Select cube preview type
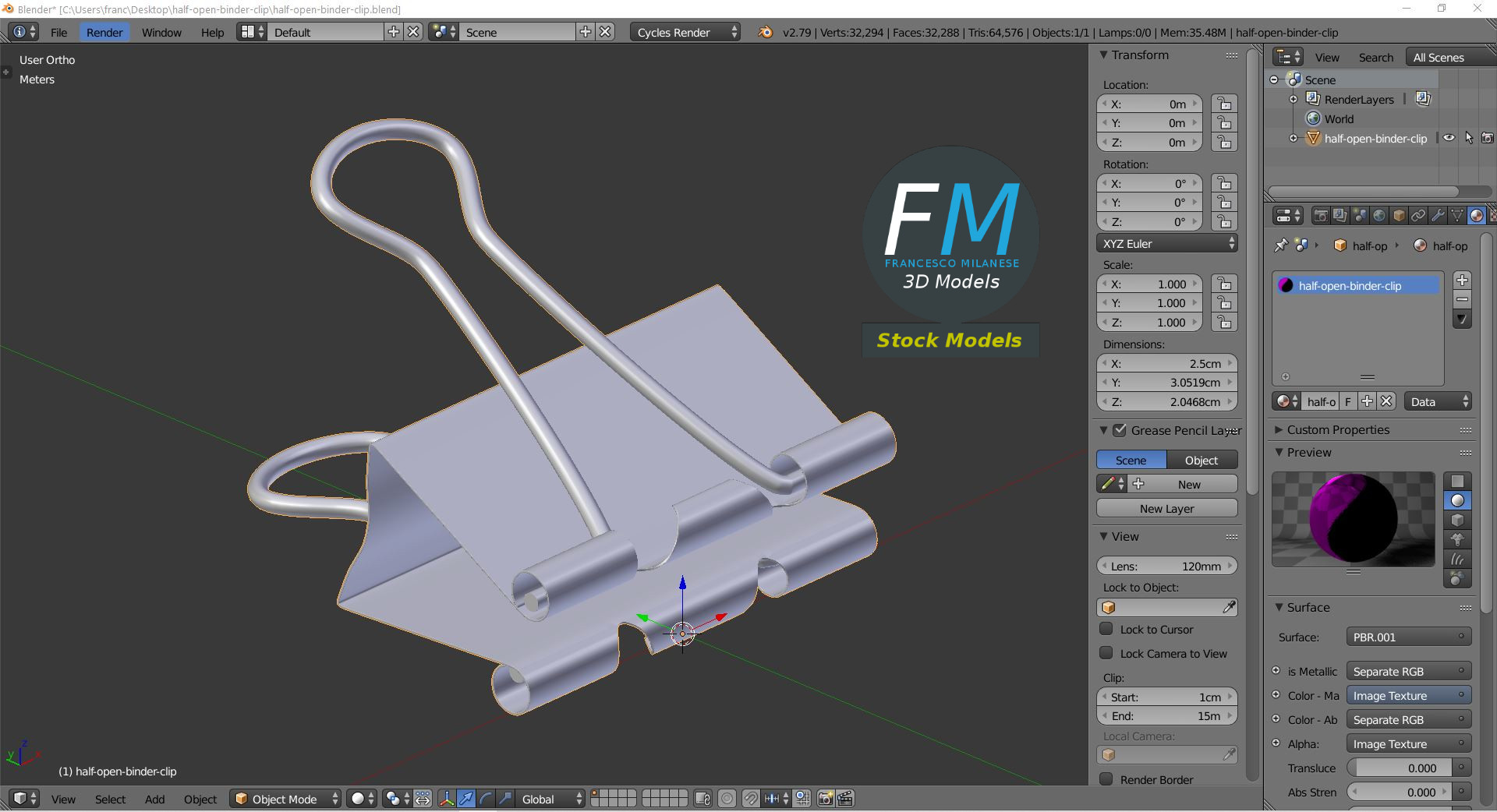 1457,521
